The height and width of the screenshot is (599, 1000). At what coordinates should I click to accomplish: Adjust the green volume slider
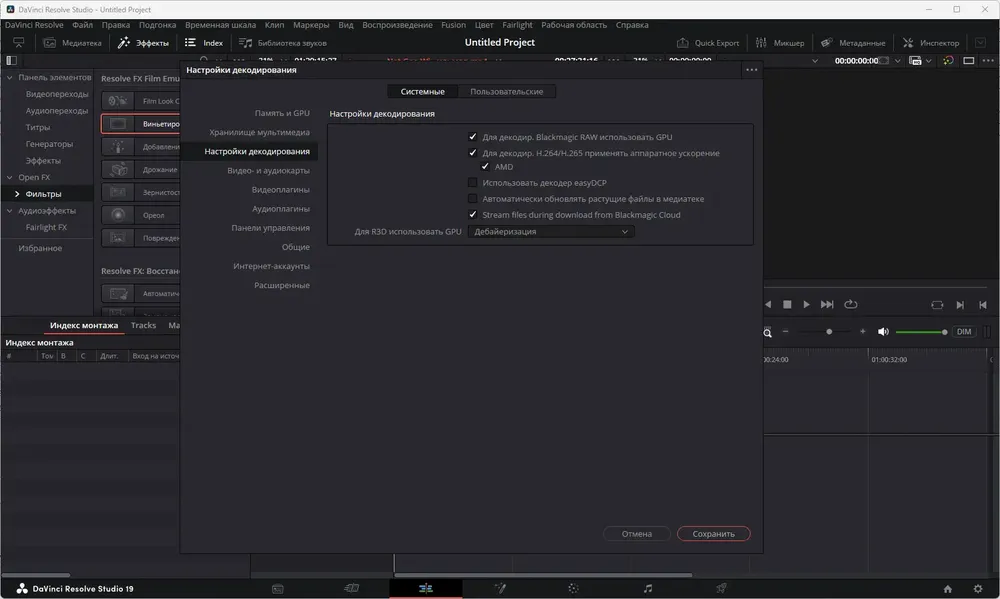(x=921, y=332)
